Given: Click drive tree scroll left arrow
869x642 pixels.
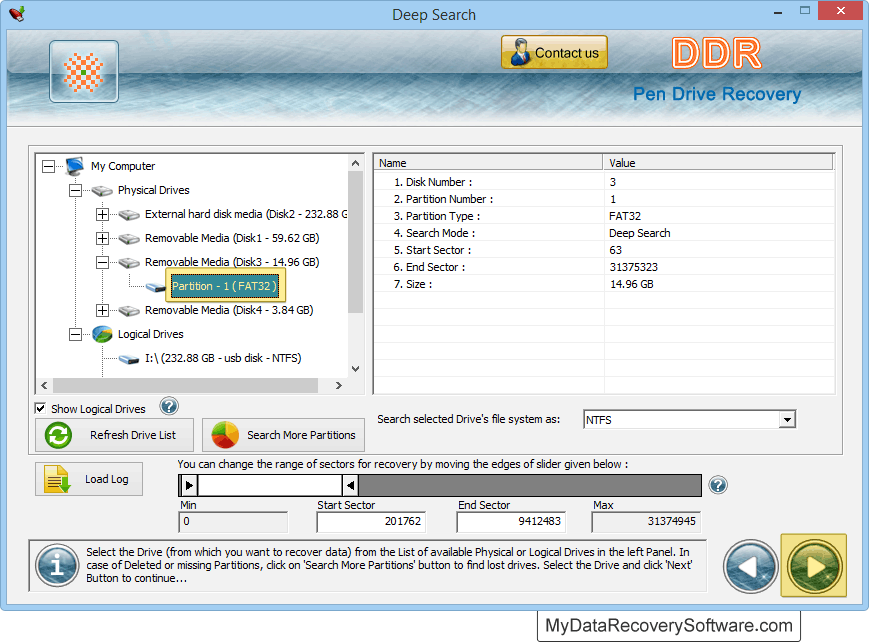Looking at the screenshot, I should 44,385.
